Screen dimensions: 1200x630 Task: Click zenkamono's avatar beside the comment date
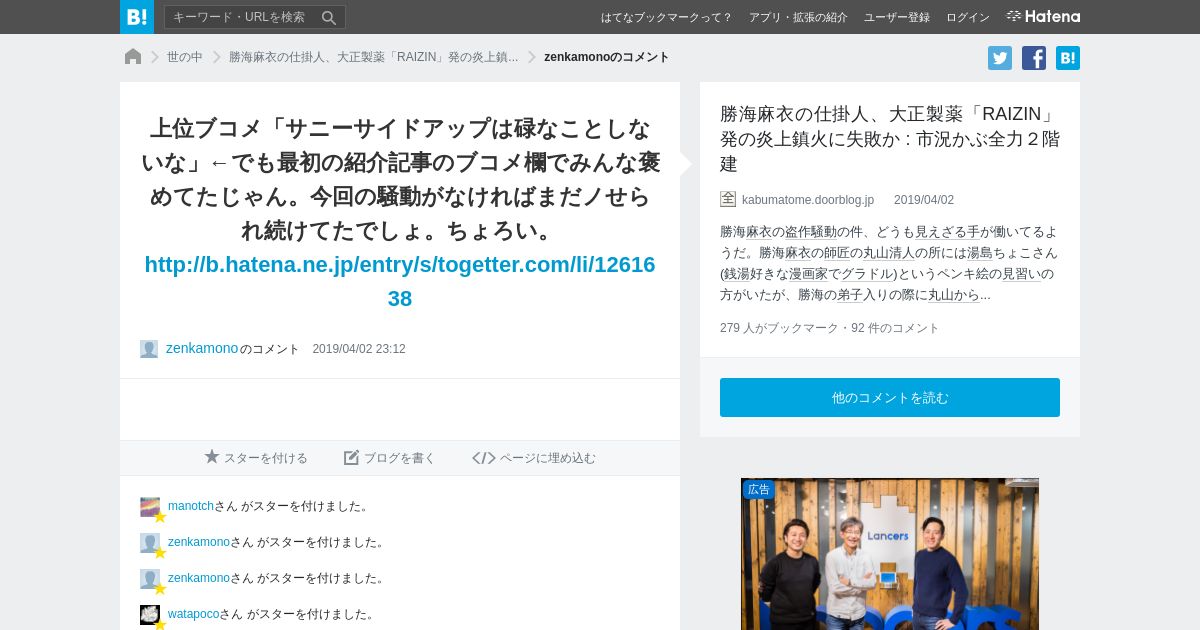coord(149,349)
